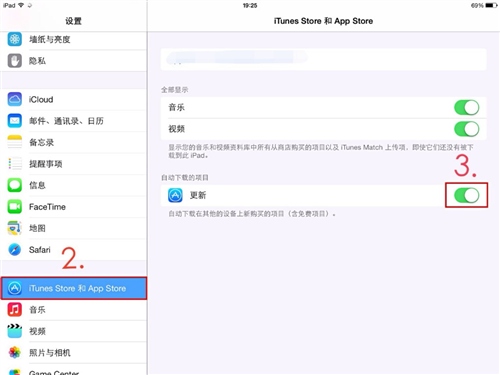This screenshot has width=500, height=375.
Task: Tap the blurred Apple ID account row
Action: tap(323, 59)
